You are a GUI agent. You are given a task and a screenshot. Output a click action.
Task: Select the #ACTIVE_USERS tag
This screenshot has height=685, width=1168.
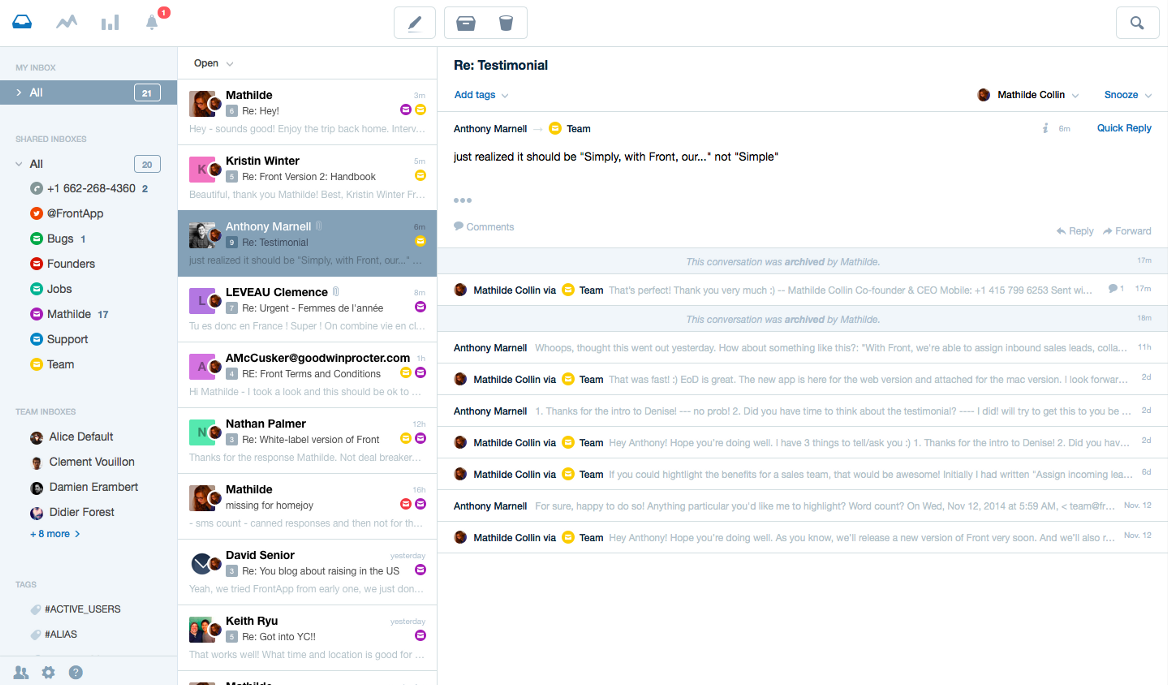[x=83, y=609]
